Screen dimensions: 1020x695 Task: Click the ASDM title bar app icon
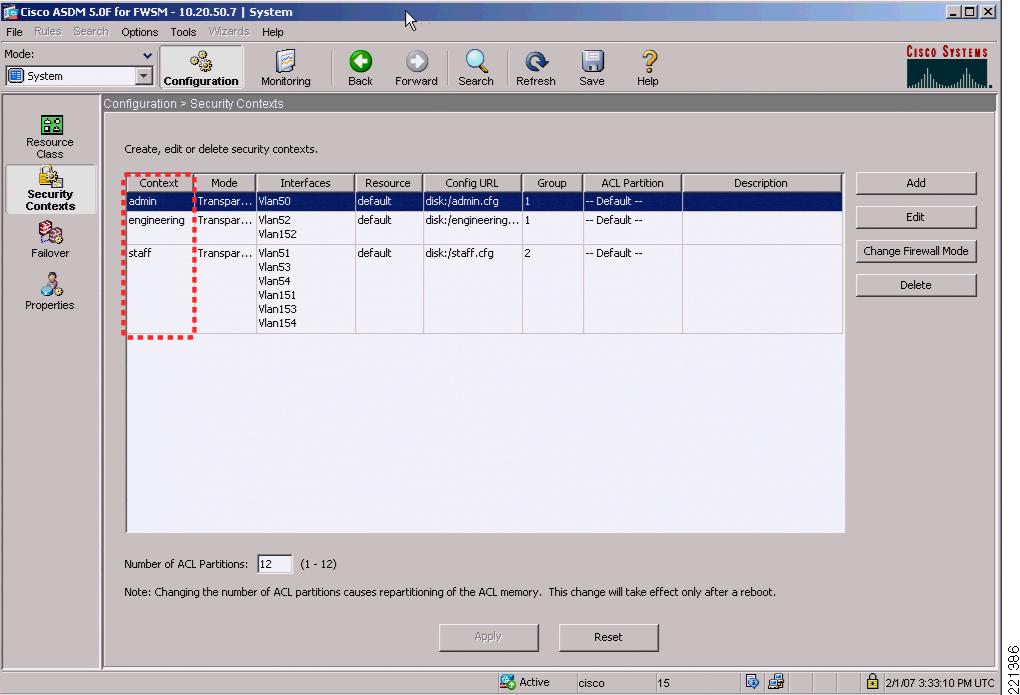point(10,12)
